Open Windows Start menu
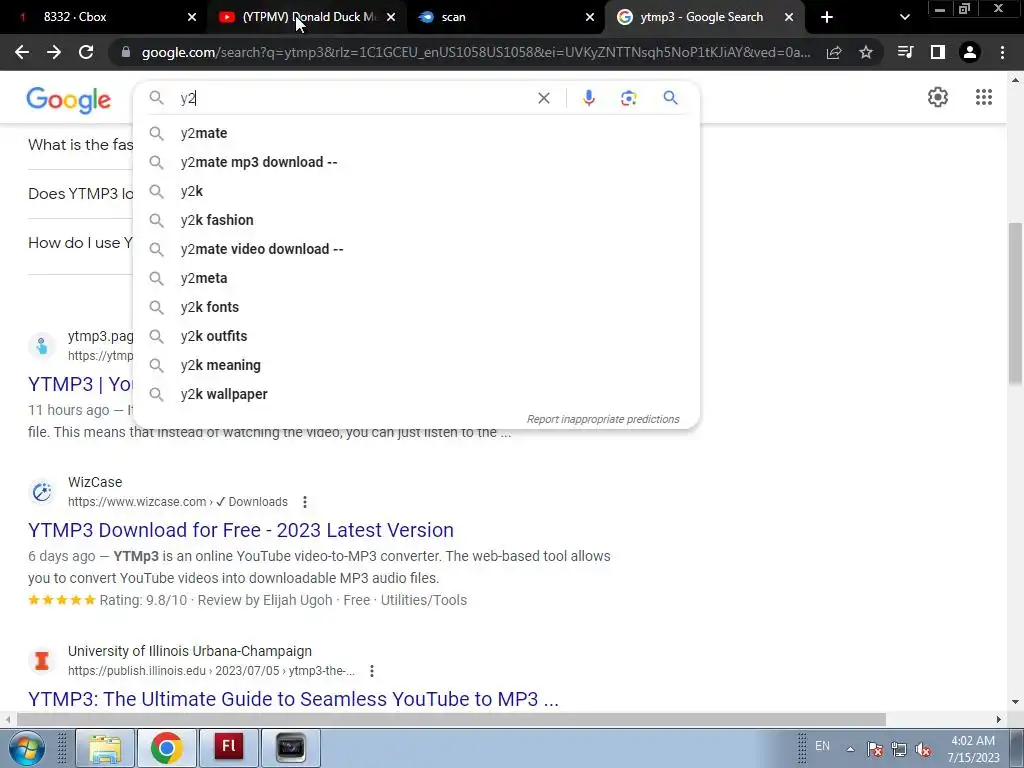The height and width of the screenshot is (768, 1024). [x=27, y=748]
